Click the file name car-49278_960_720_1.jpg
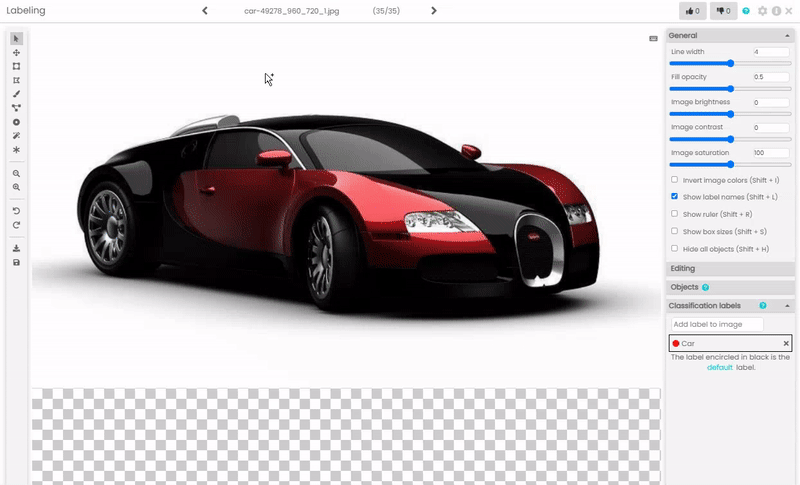Screen dimensions: 800x485 [x=291, y=11]
